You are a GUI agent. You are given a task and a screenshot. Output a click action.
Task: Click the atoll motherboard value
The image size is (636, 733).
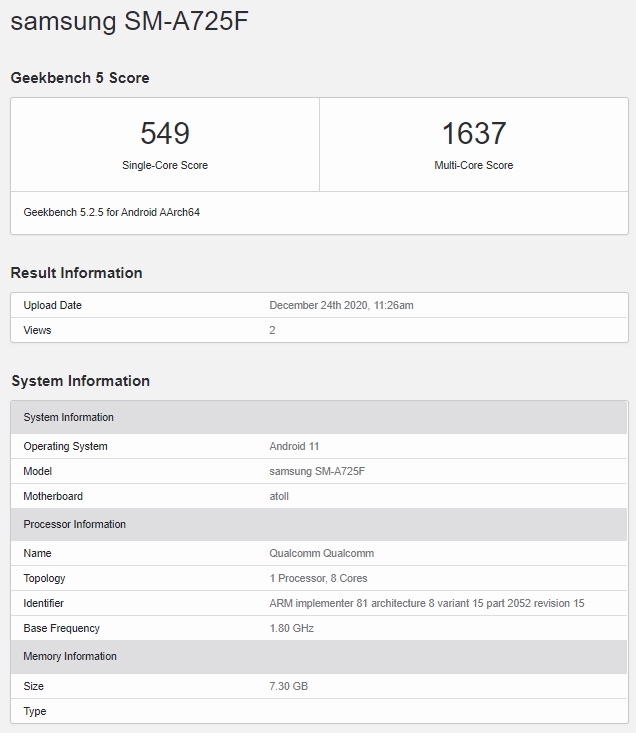[x=279, y=496]
